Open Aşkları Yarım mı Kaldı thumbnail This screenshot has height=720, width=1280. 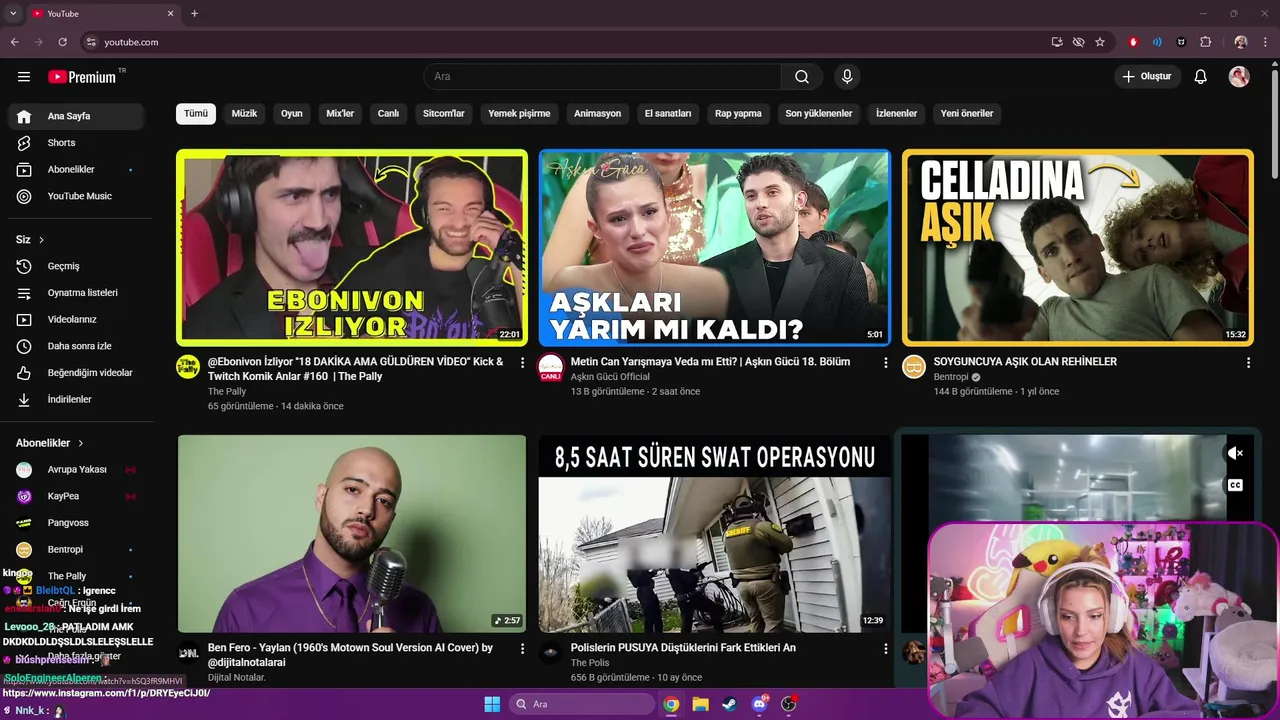pos(714,248)
